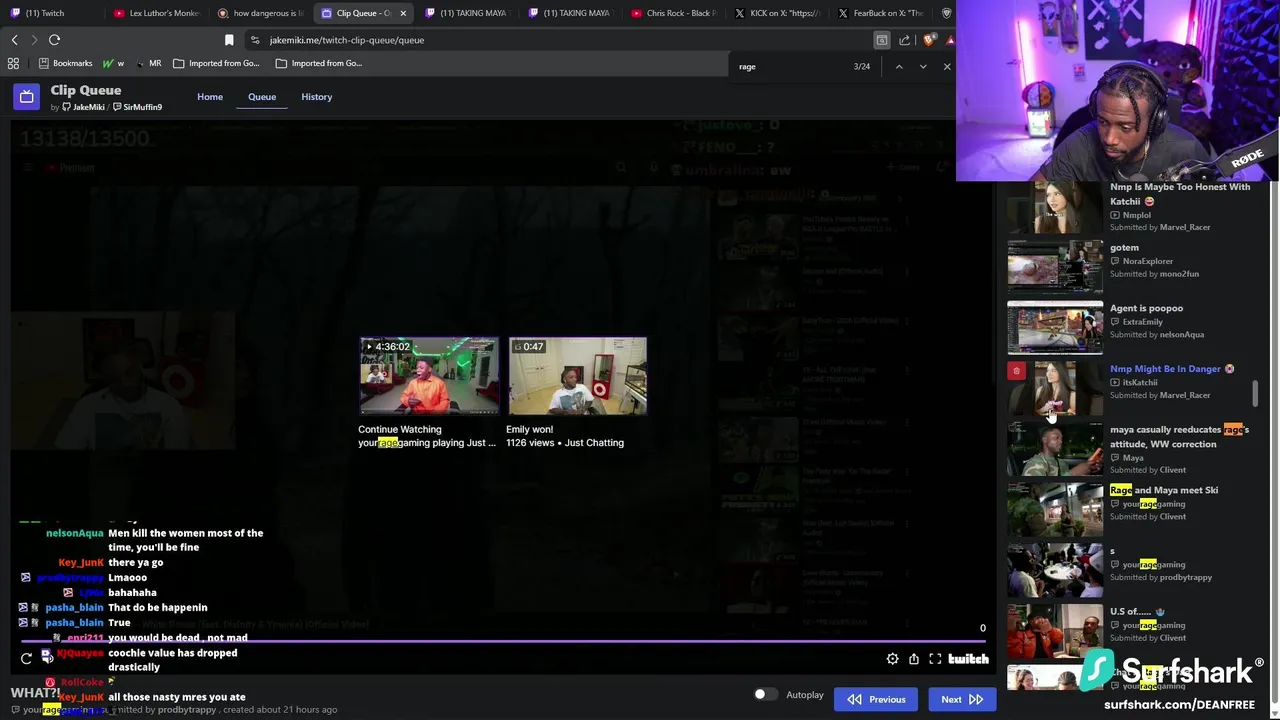Click the Twitch logo in the player
Viewport: 1280px width, 720px height.
(x=968, y=659)
